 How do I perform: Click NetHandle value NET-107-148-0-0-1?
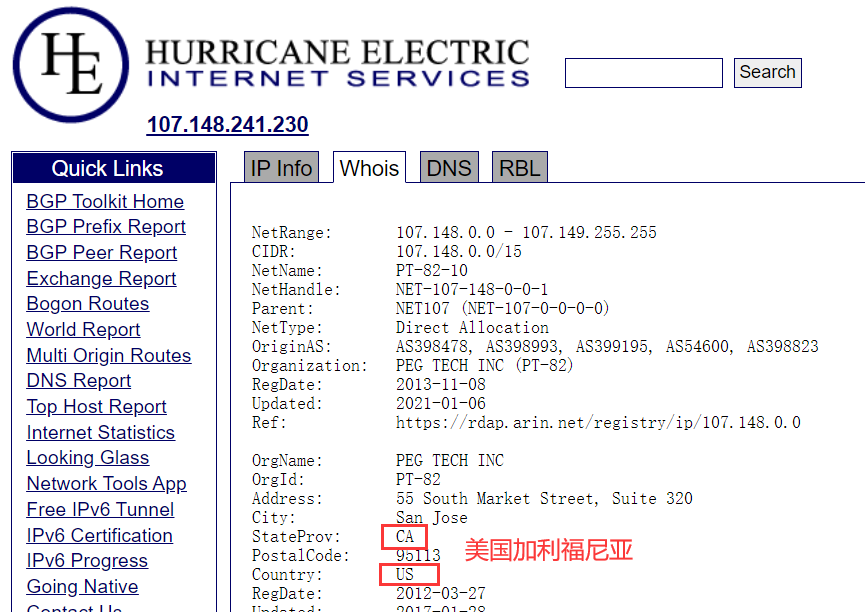(472, 289)
